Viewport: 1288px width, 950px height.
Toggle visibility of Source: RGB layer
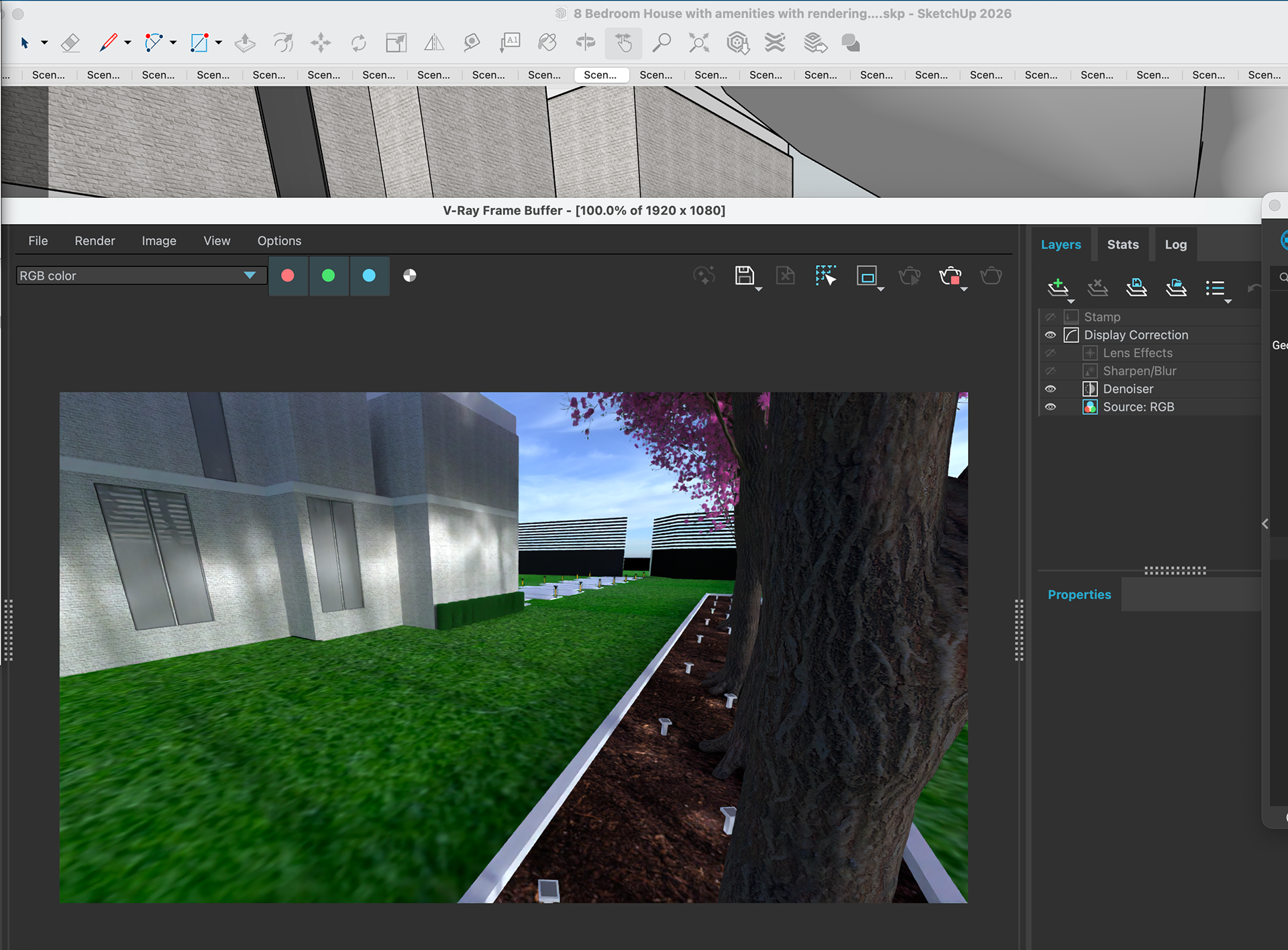1051,407
